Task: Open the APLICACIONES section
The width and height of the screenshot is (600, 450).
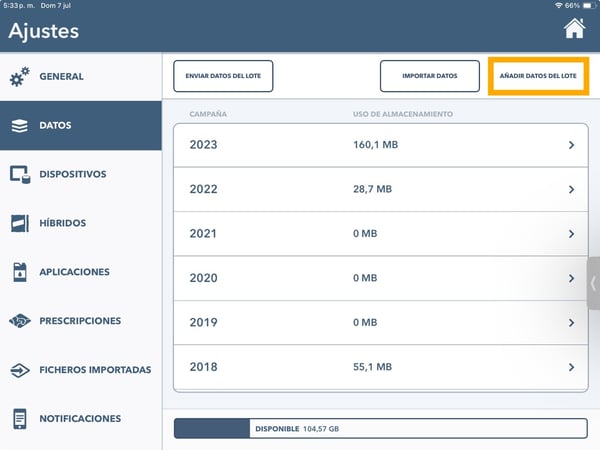Action: click(81, 272)
